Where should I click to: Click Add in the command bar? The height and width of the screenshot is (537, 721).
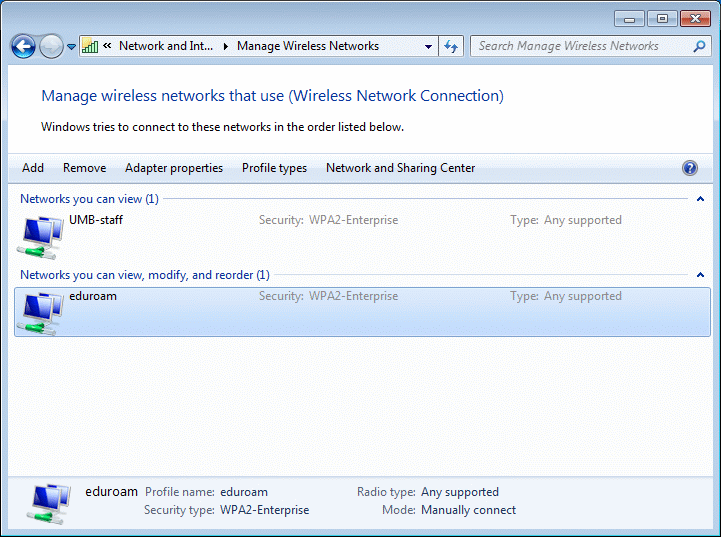coord(33,168)
